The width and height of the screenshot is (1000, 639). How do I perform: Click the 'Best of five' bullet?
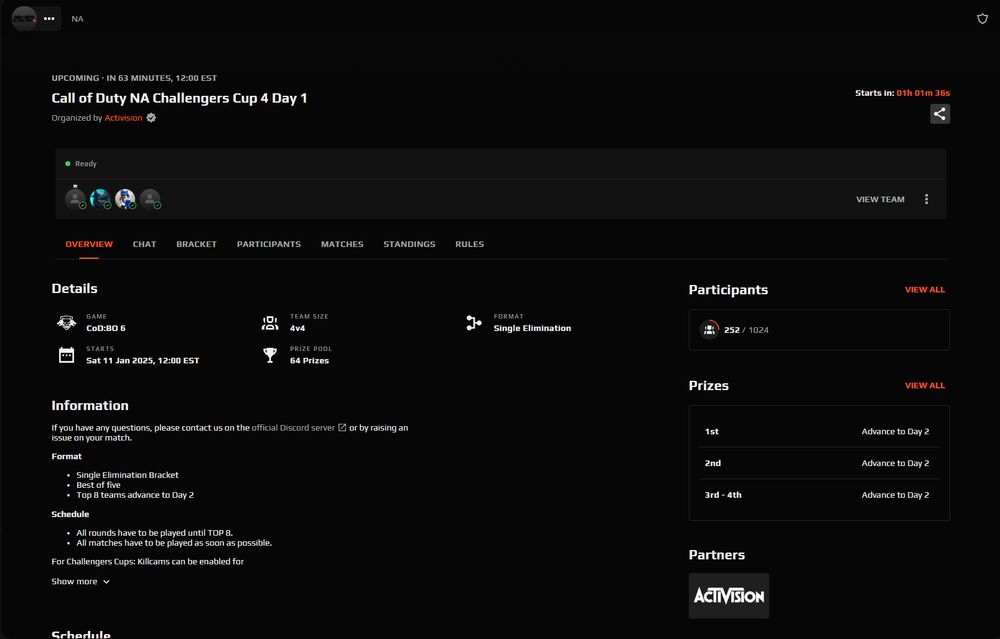point(98,485)
